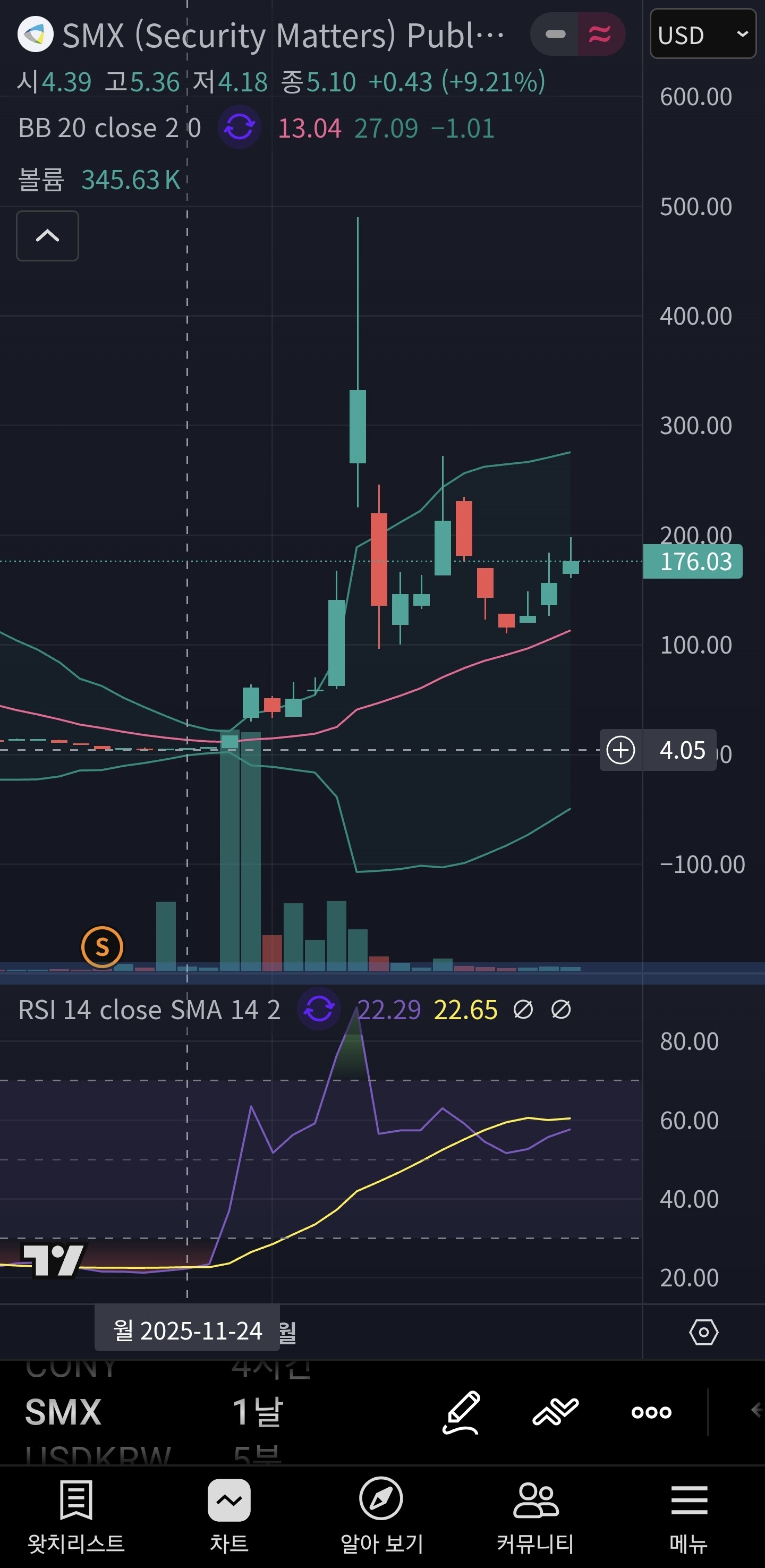This screenshot has width=765, height=1568.
Task: Select the RSI 14 close SMA label
Action: pos(149,1010)
